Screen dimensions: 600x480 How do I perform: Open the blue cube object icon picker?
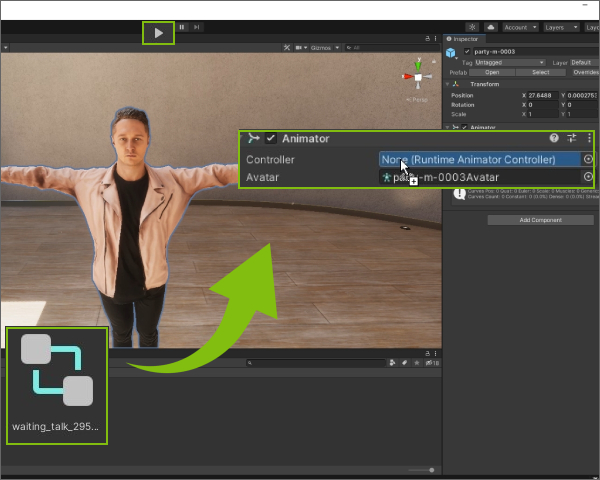click(x=451, y=53)
